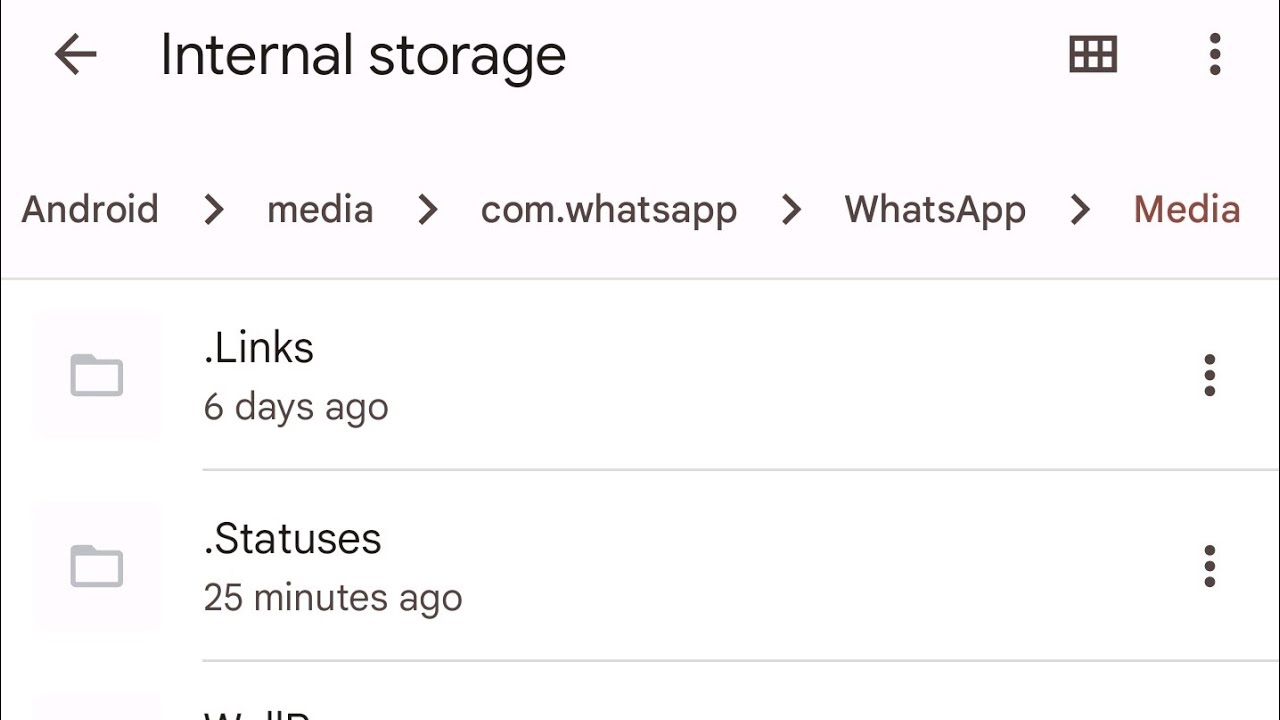This screenshot has width=1280, height=720.
Task: Click the chevron right after Android
Action: [x=214, y=210]
